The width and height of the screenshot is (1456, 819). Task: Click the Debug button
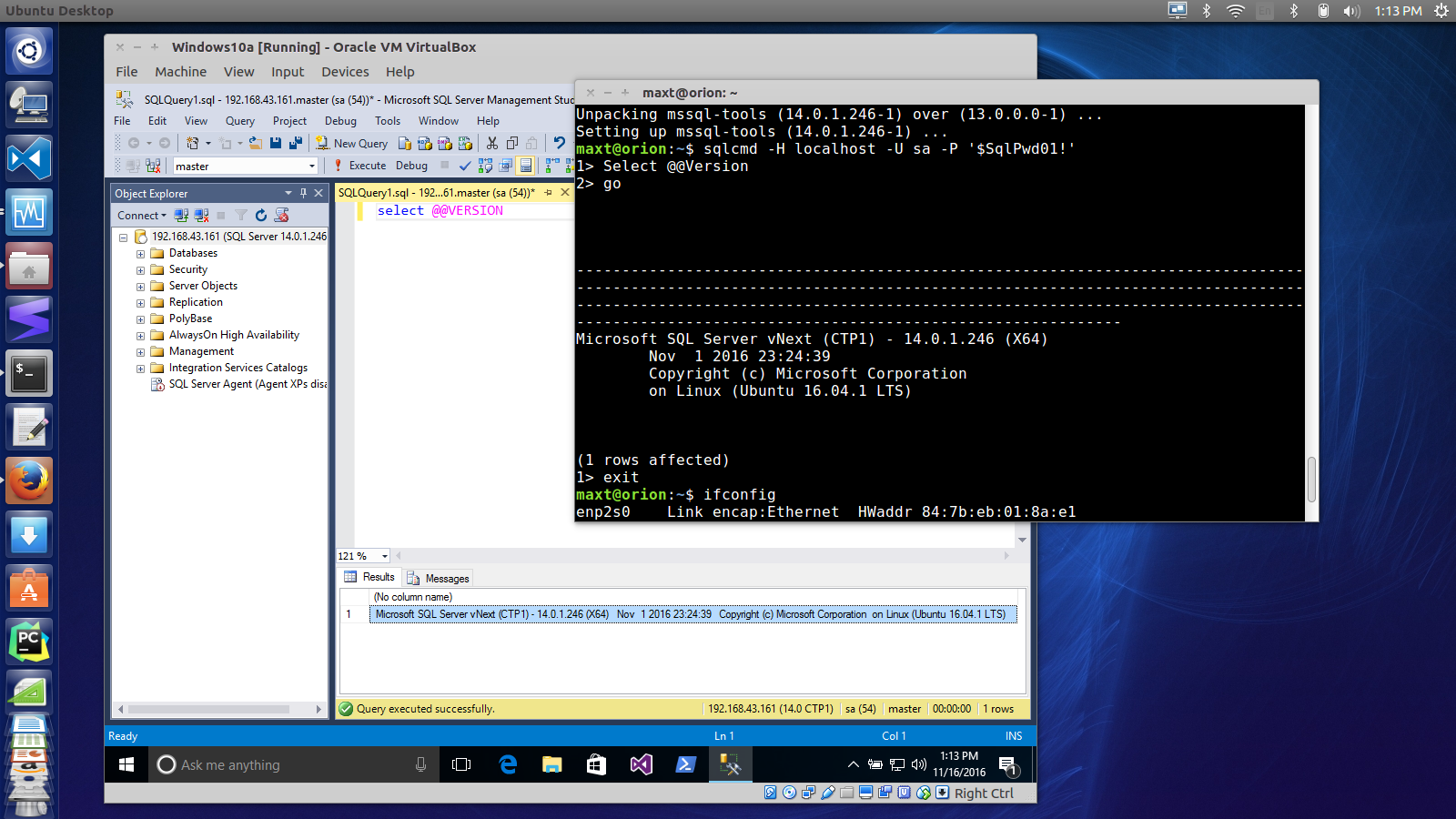click(x=411, y=166)
